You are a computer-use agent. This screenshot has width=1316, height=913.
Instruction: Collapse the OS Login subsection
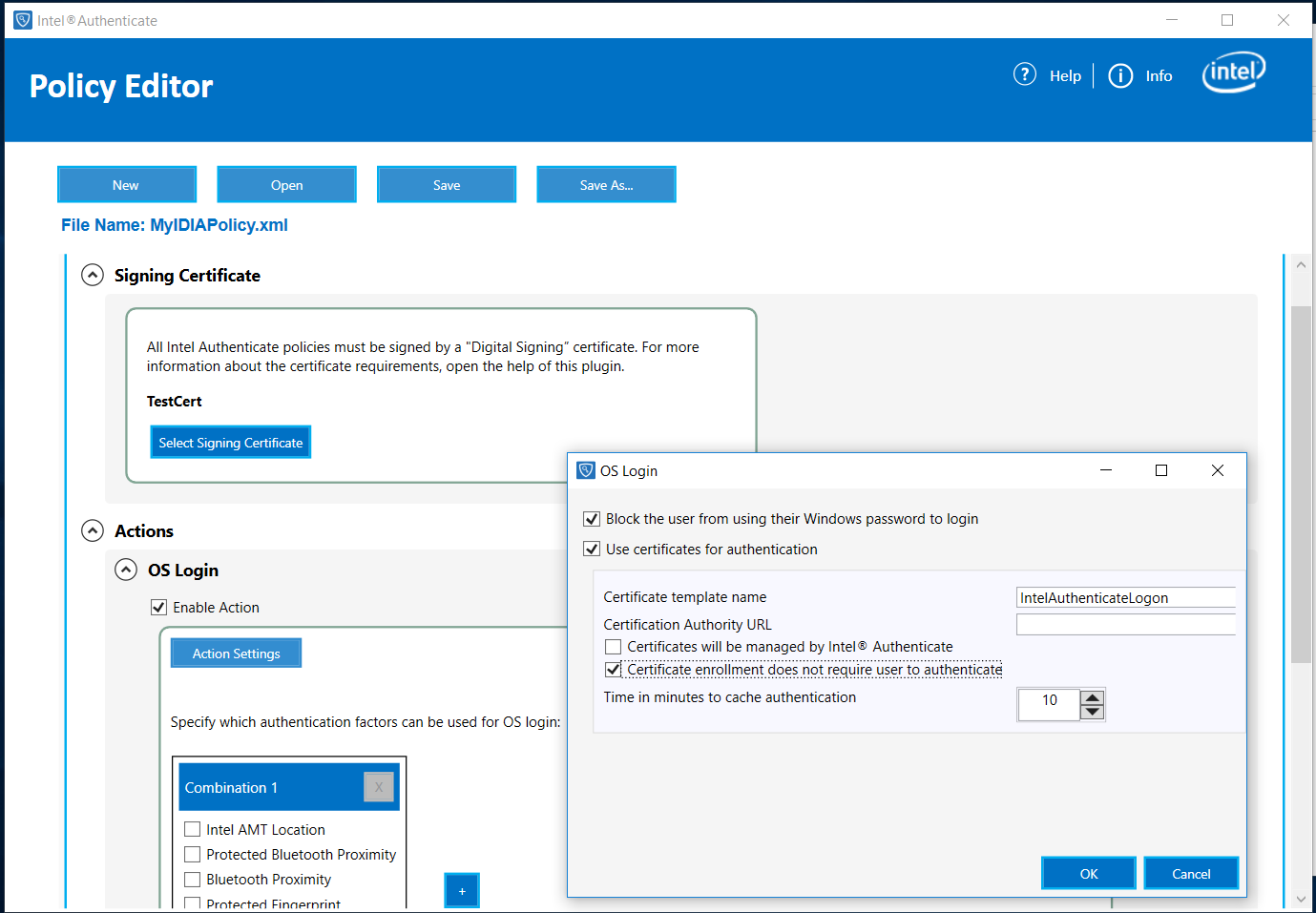point(126,571)
